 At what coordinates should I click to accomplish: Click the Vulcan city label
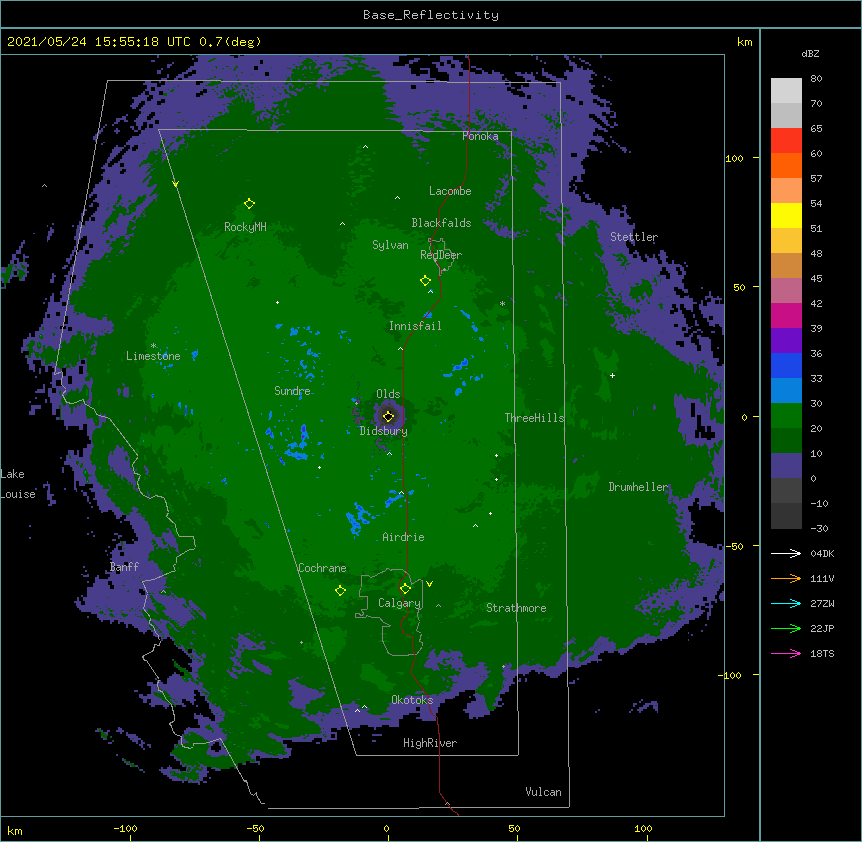[543, 792]
